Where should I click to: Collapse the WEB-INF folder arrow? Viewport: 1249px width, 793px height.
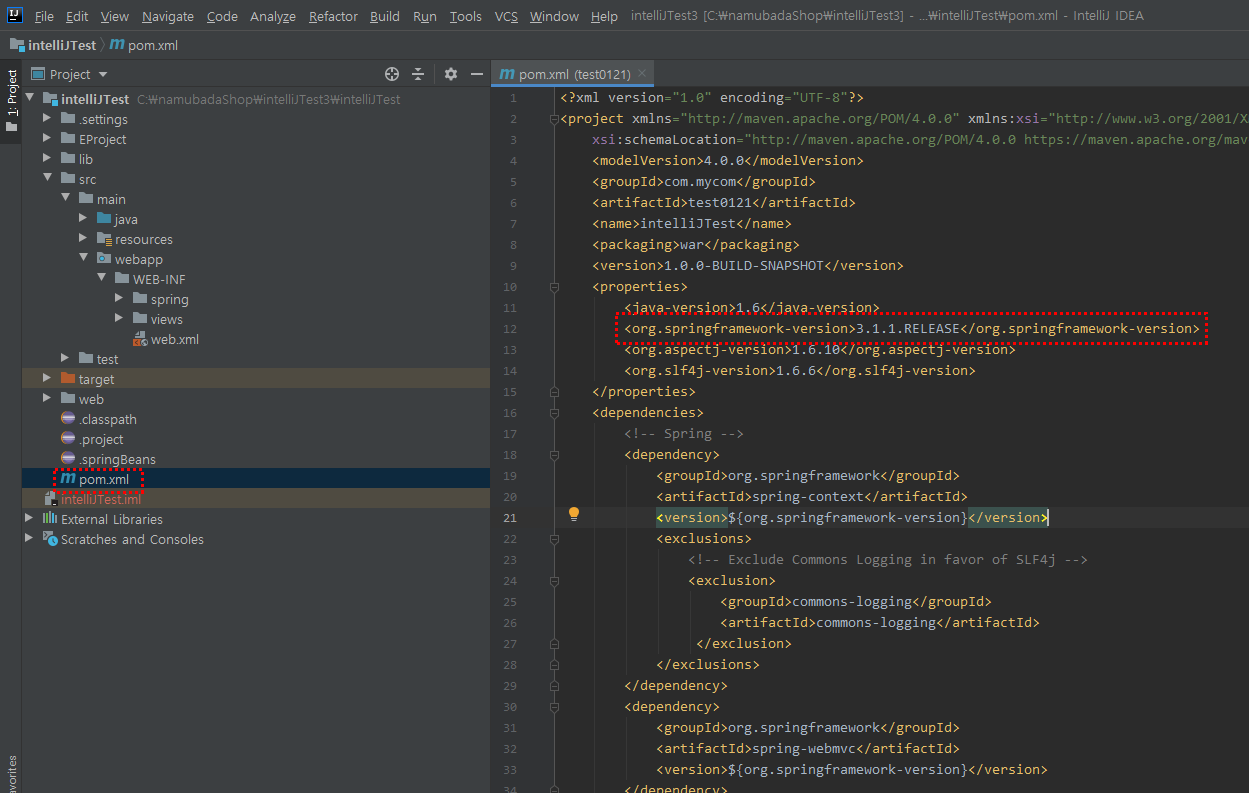[102, 279]
